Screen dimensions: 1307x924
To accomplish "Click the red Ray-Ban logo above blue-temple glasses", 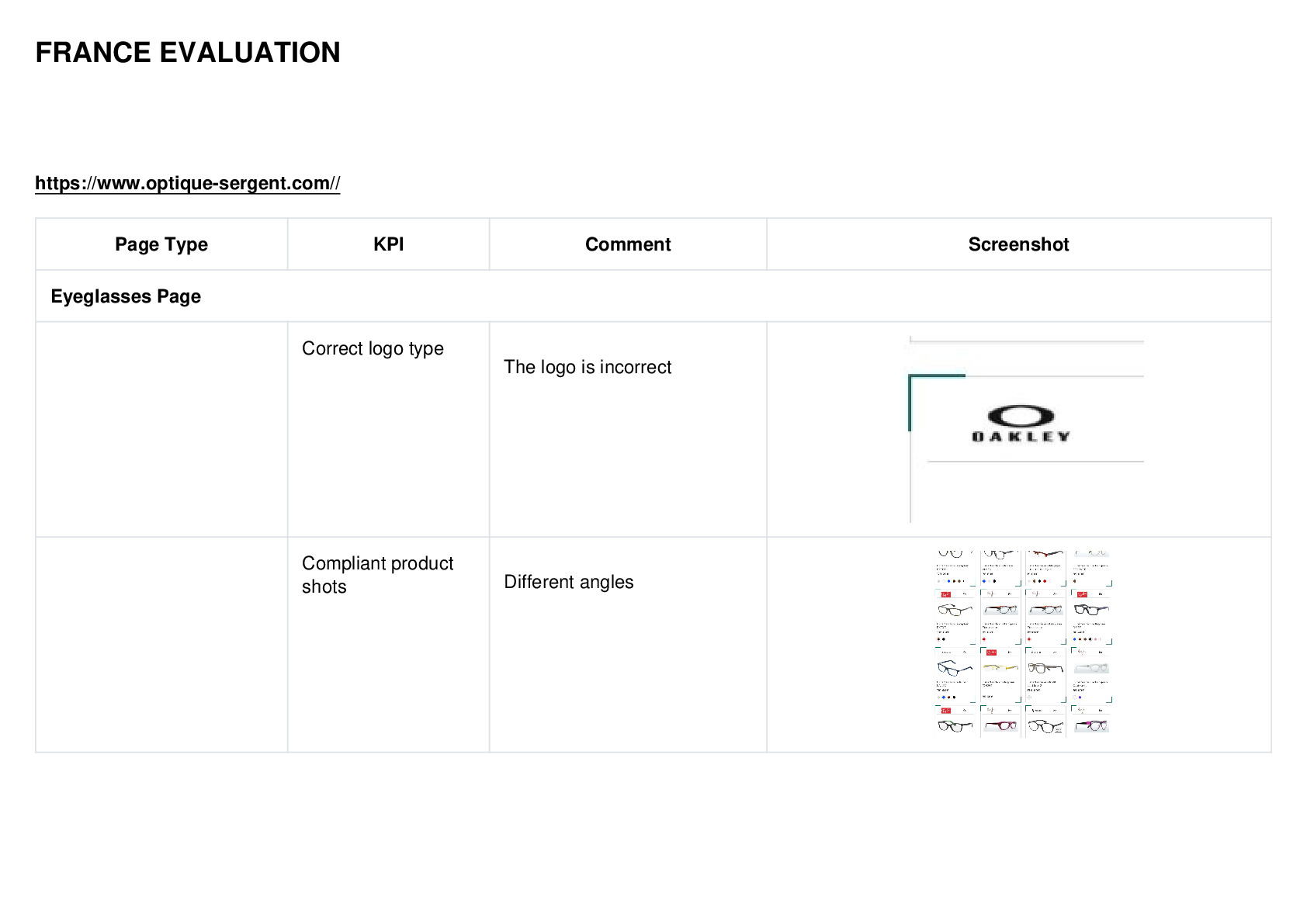I will 1082,594.
